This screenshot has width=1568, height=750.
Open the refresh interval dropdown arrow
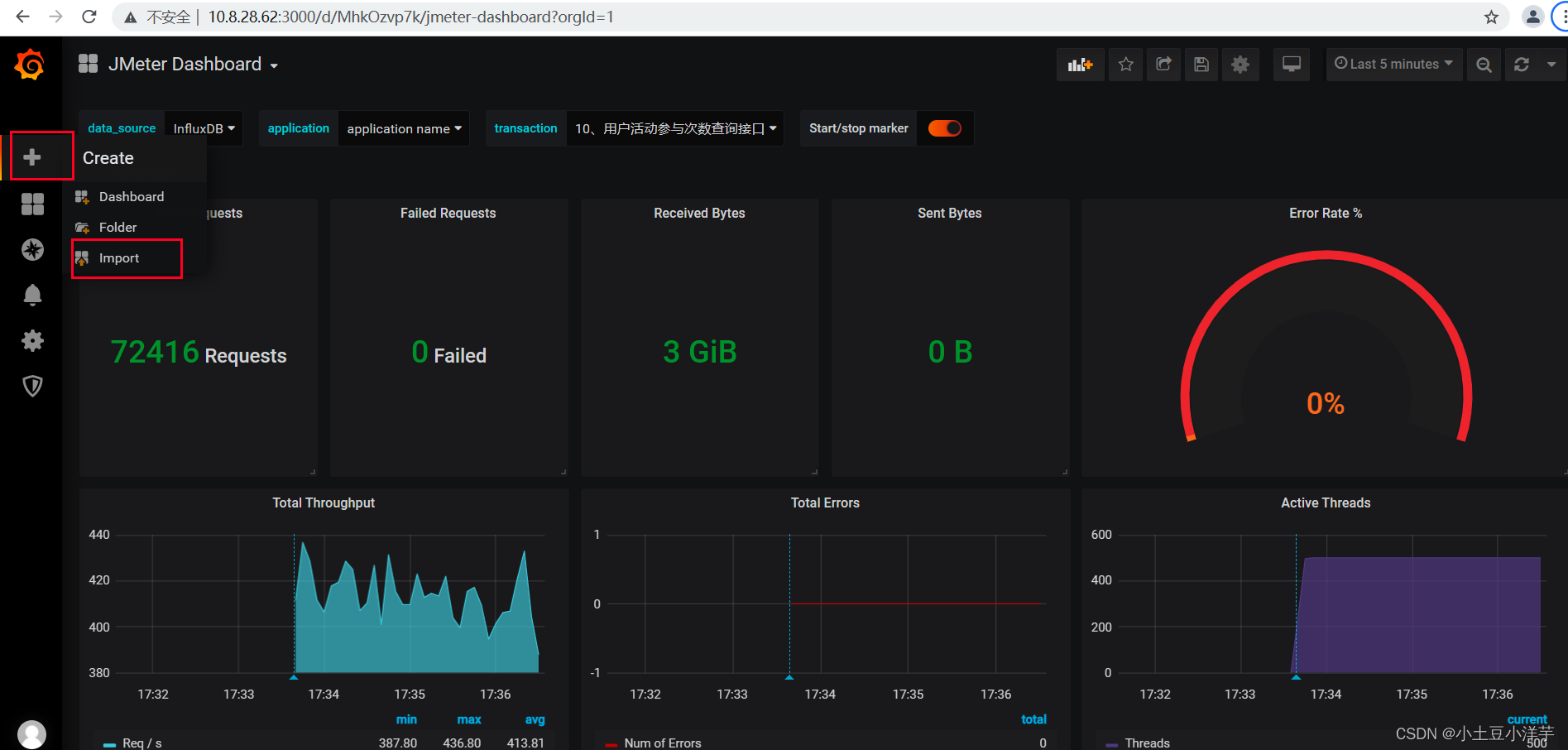pos(1551,65)
